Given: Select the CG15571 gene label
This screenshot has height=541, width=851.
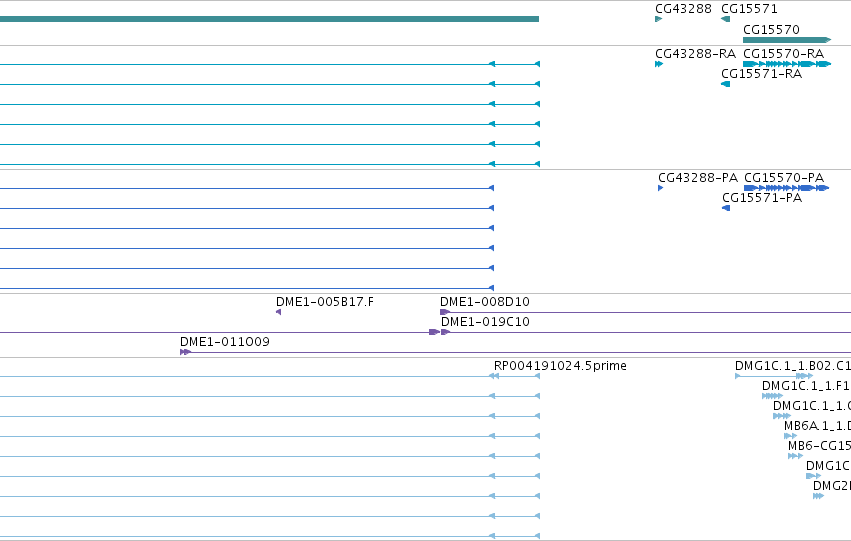Looking at the screenshot, I should click(749, 9).
